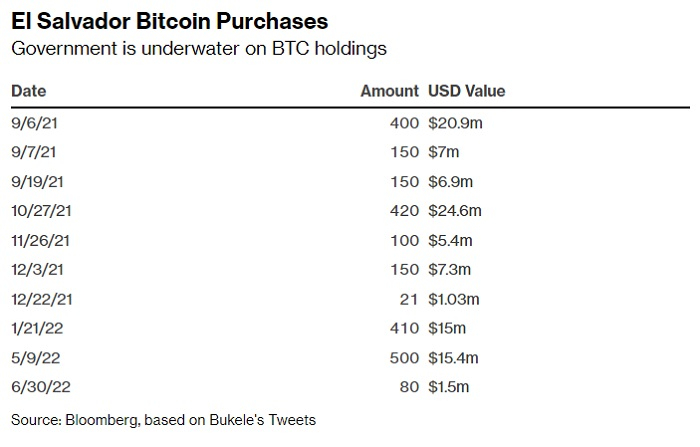Select the Amount column header
This screenshot has height=447, width=700.
point(390,91)
